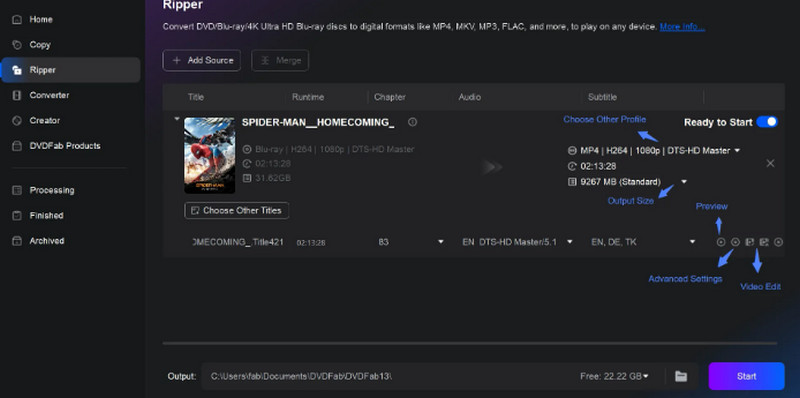
Task: Open Advanced Settings icon in title row
Action: click(x=735, y=242)
